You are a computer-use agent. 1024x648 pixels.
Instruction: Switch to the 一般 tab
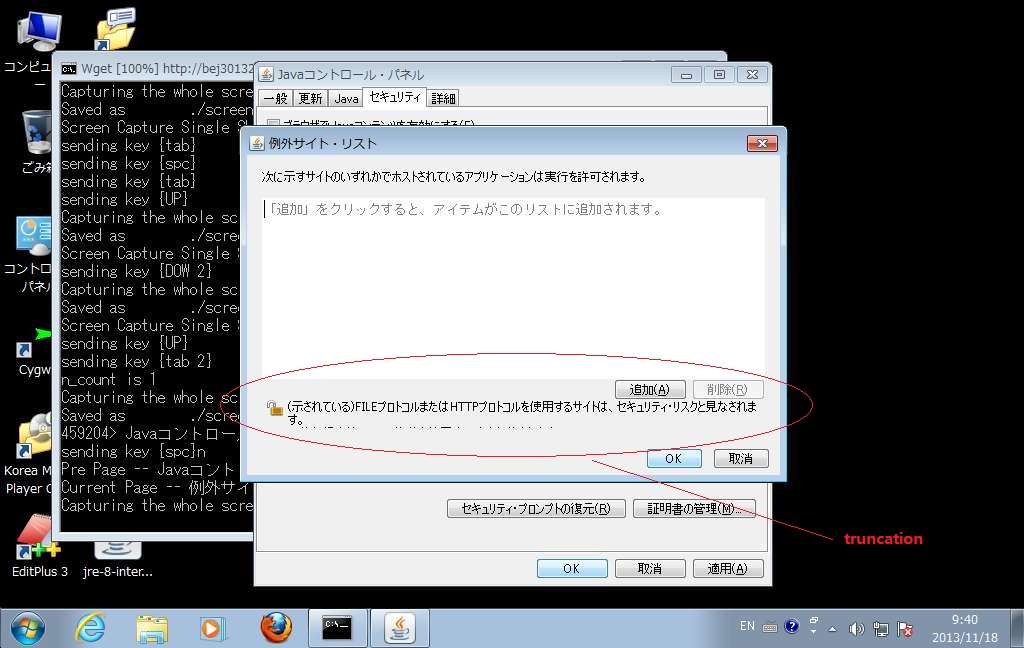(275, 98)
